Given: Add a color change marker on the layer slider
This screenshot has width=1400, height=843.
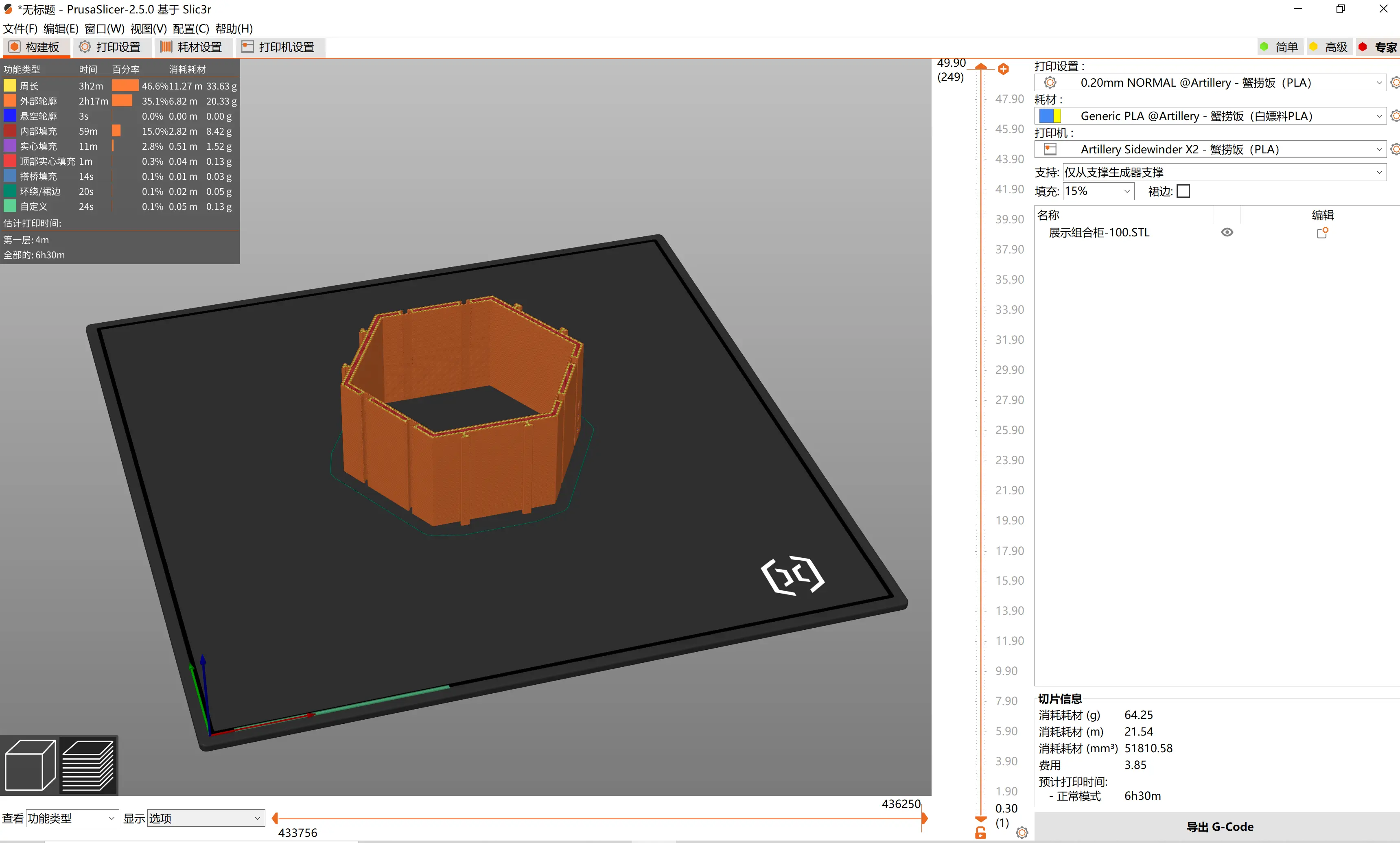Looking at the screenshot, I should (x=1004, y=69).
